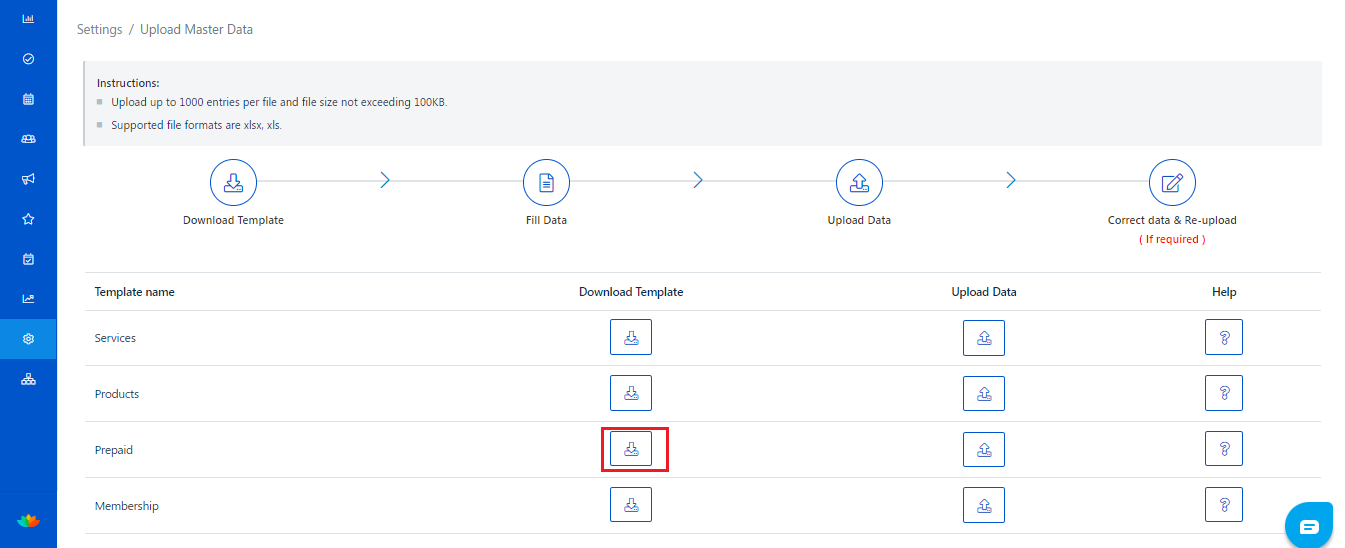Click the checkmark circle sidebar icon
The height and width of the screenshot is (548, 1345).
pyautogui.click(x=28, y=59)
